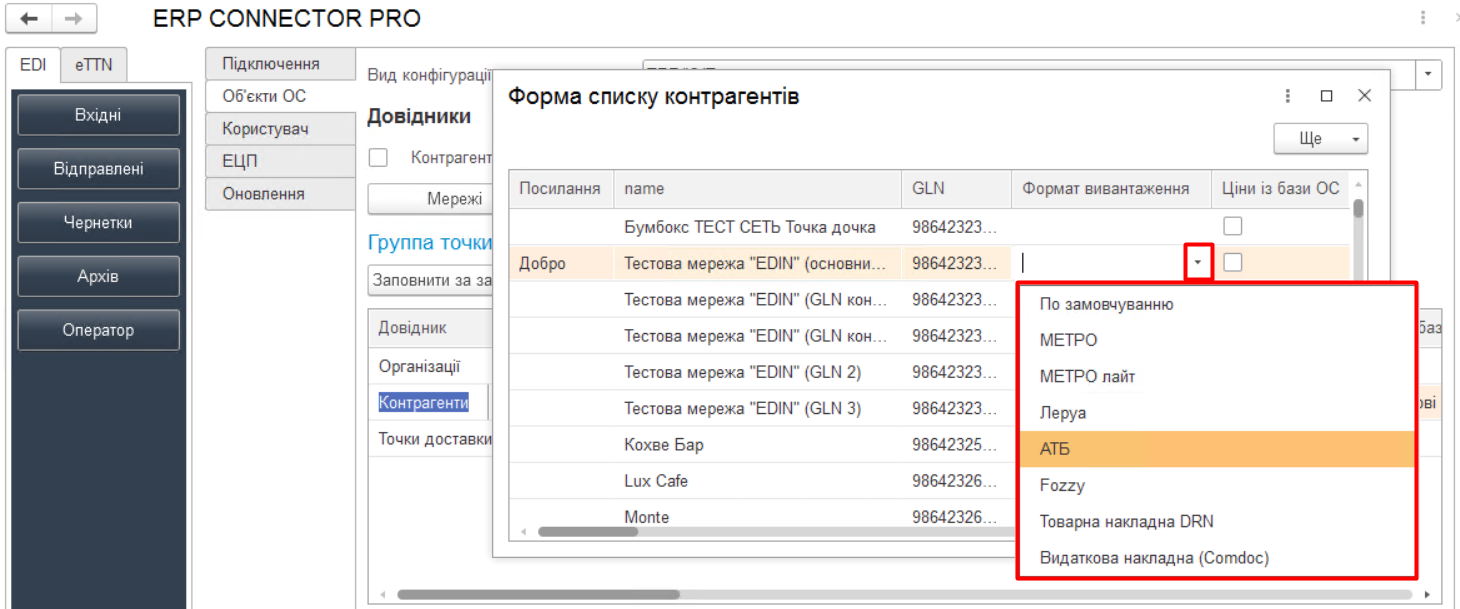Open the Ще dropdown button
1460x609 pixels.
[1320, 139]
